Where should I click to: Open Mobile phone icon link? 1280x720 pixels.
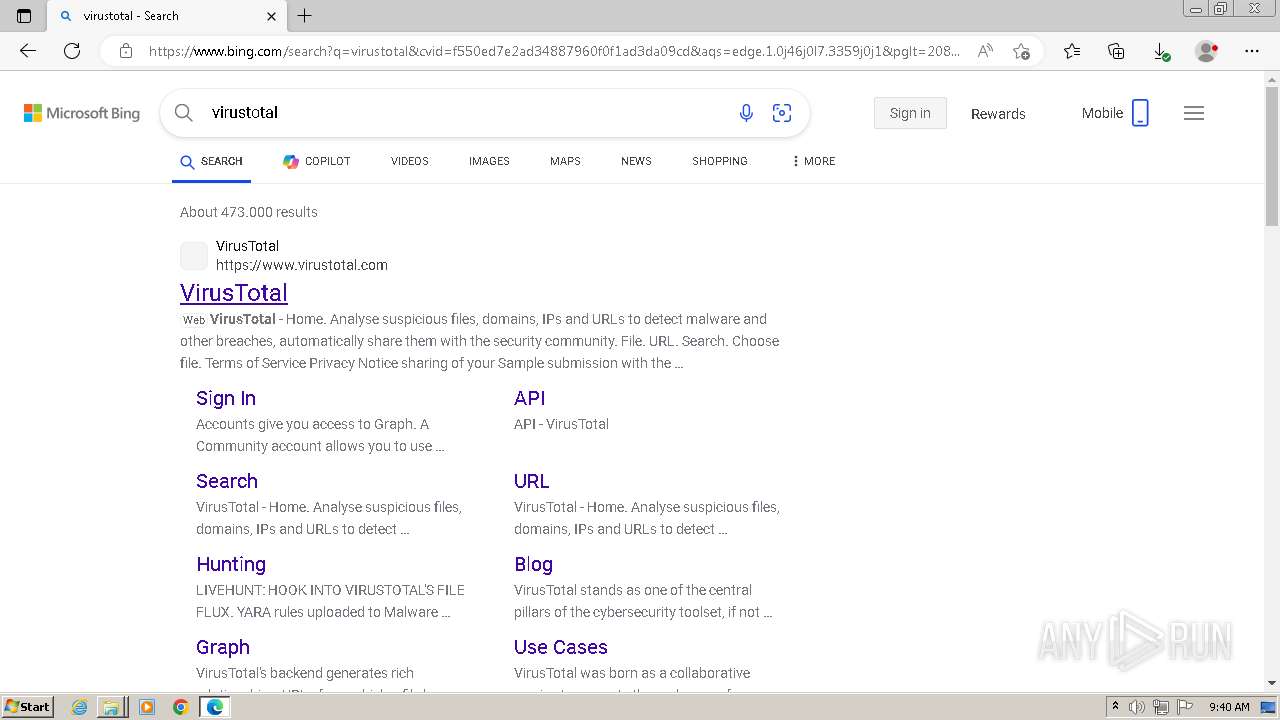[x=1140, y=113]
